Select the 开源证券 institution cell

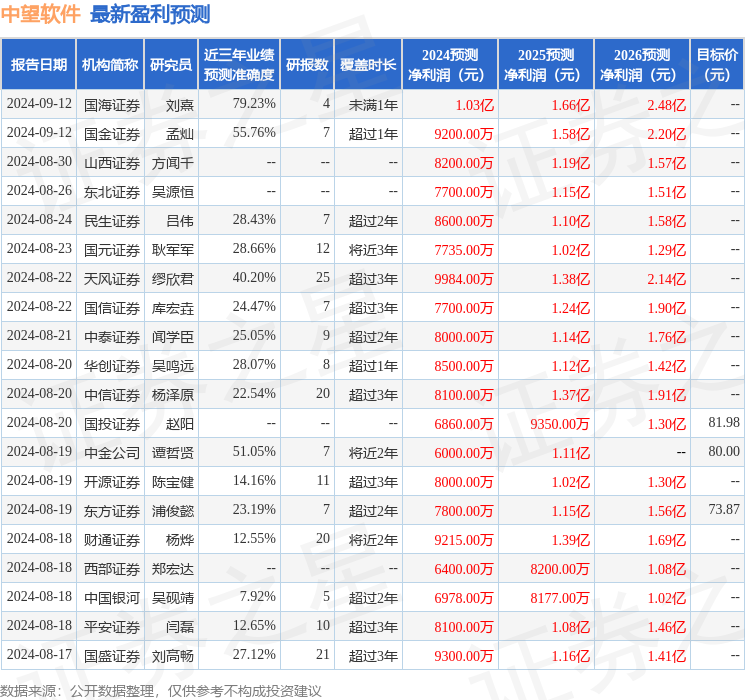[x=112, y=482]
